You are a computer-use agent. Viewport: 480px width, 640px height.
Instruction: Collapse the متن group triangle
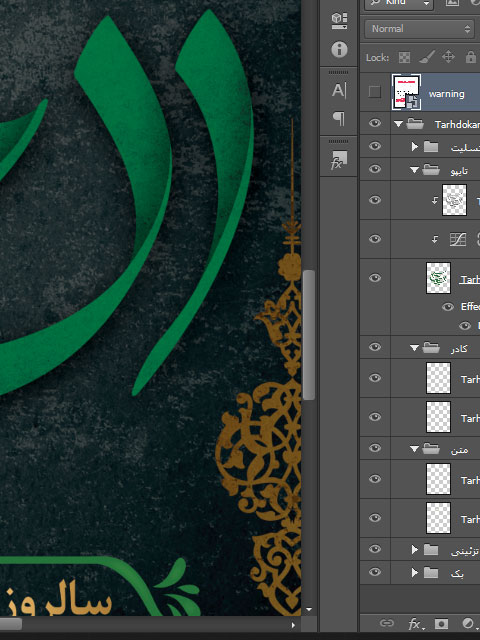[414, 449]
